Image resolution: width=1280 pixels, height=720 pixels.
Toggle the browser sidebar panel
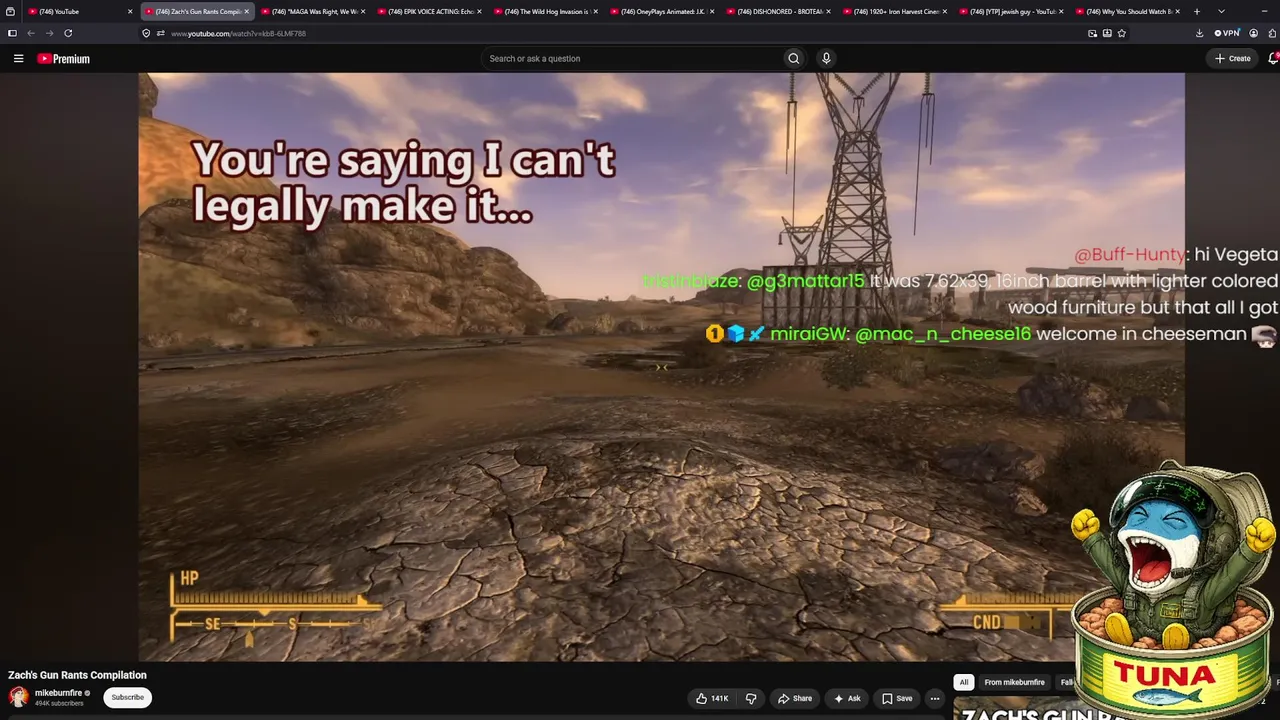[12, 33]
